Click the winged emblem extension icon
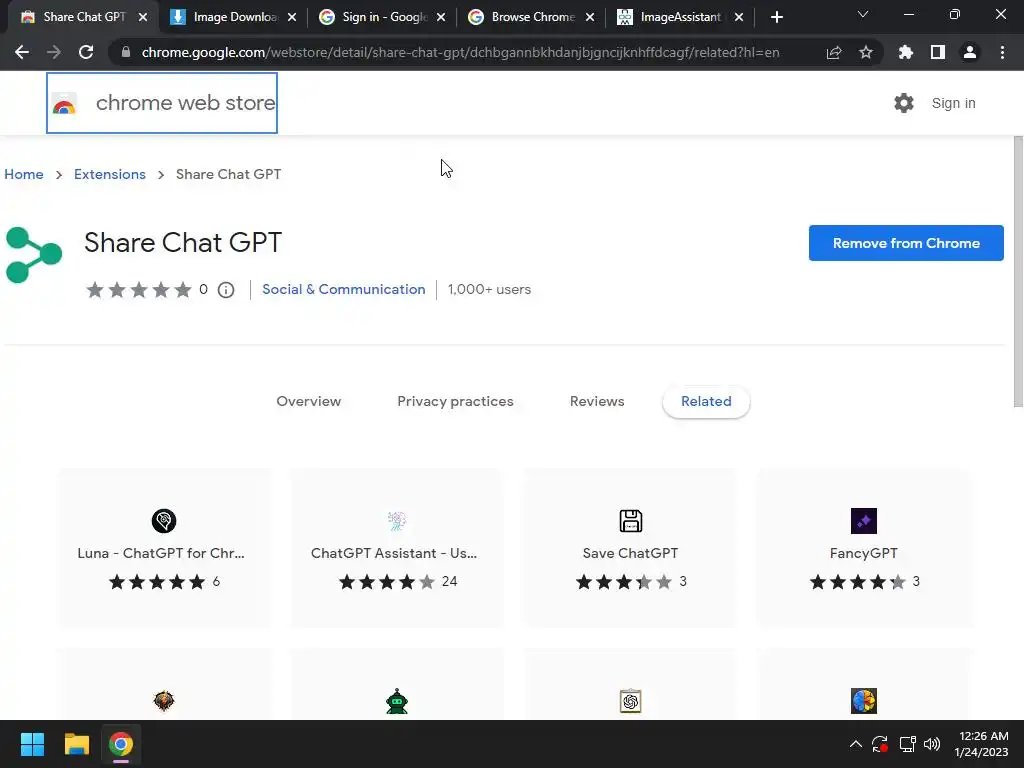Viewport: 1024px width, 768px height. tap(164, 701)
